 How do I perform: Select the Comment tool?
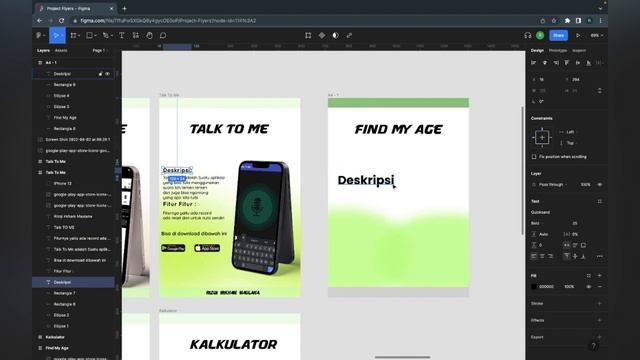point(163,36)
